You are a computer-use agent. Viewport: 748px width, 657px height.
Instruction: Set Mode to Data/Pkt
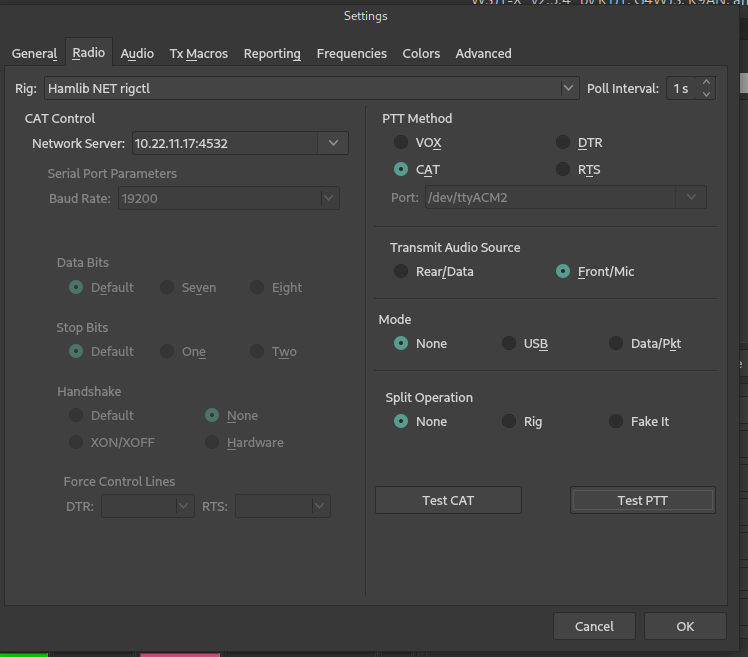[645, 343]
